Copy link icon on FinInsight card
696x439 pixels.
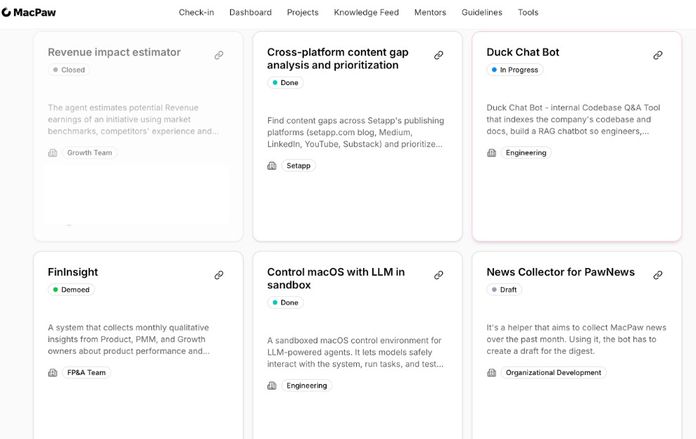219,275
